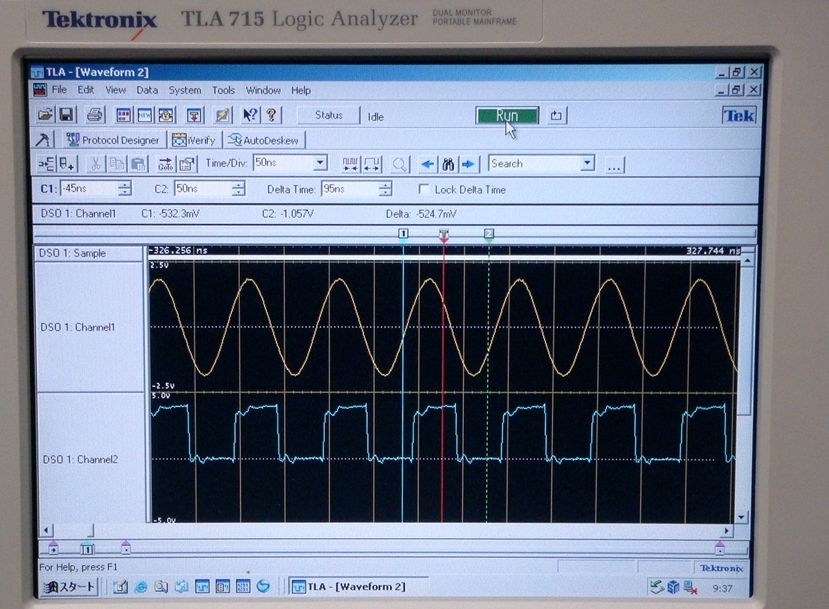829x609 pixels.
Task: Click the AutoDeskew button
Action: tap(264, 140)
